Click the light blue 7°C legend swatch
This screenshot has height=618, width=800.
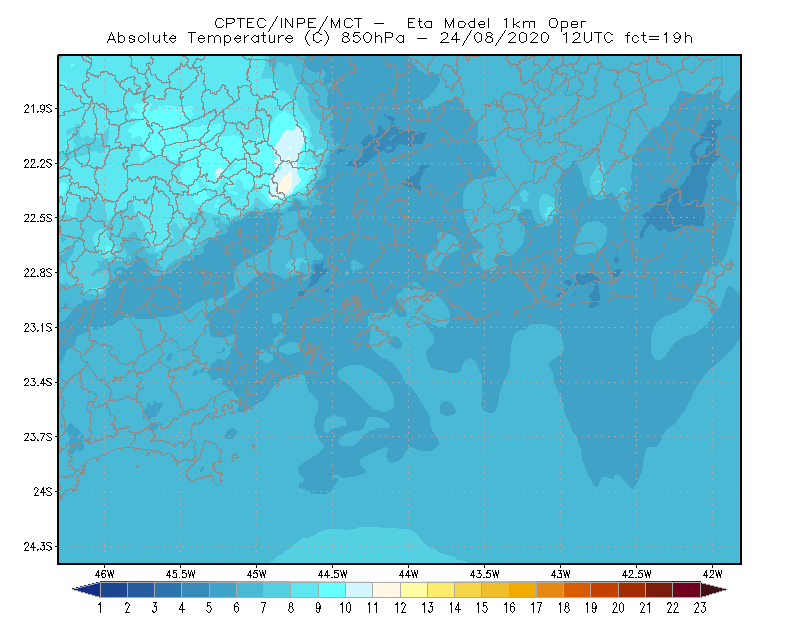[277, 590]
